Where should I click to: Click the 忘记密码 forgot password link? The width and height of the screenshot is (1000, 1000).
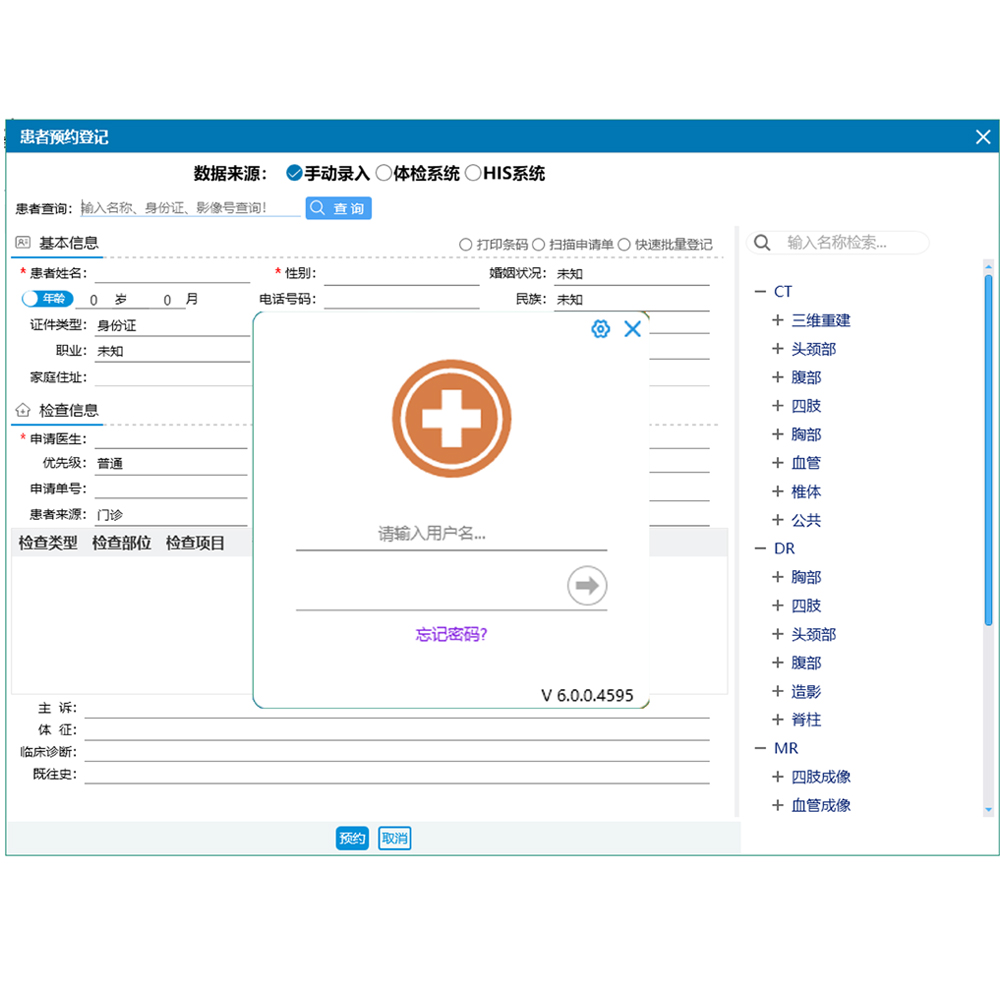451,634
